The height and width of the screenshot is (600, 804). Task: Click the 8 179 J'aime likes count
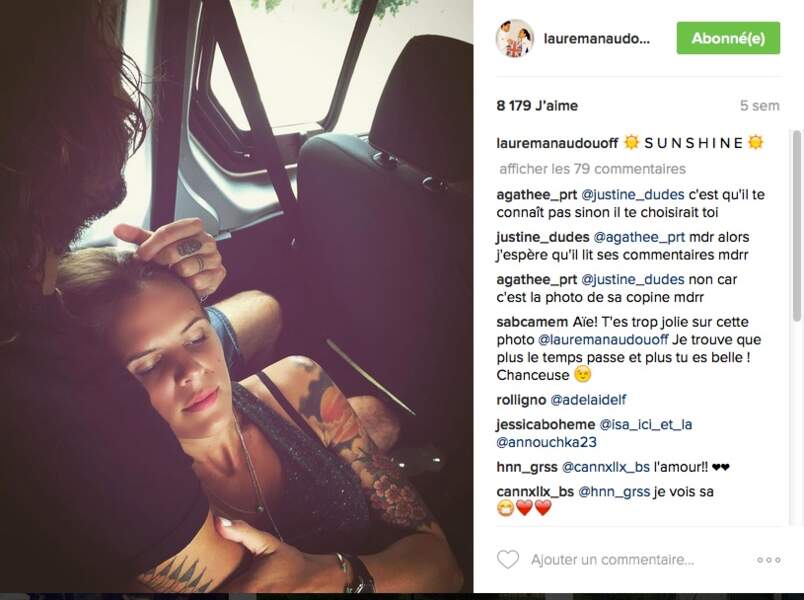pyautogui.click(x=537, y=106)
